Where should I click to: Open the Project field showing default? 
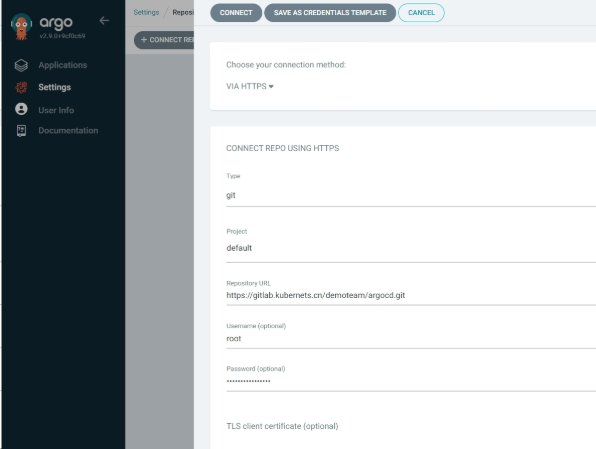411,248
